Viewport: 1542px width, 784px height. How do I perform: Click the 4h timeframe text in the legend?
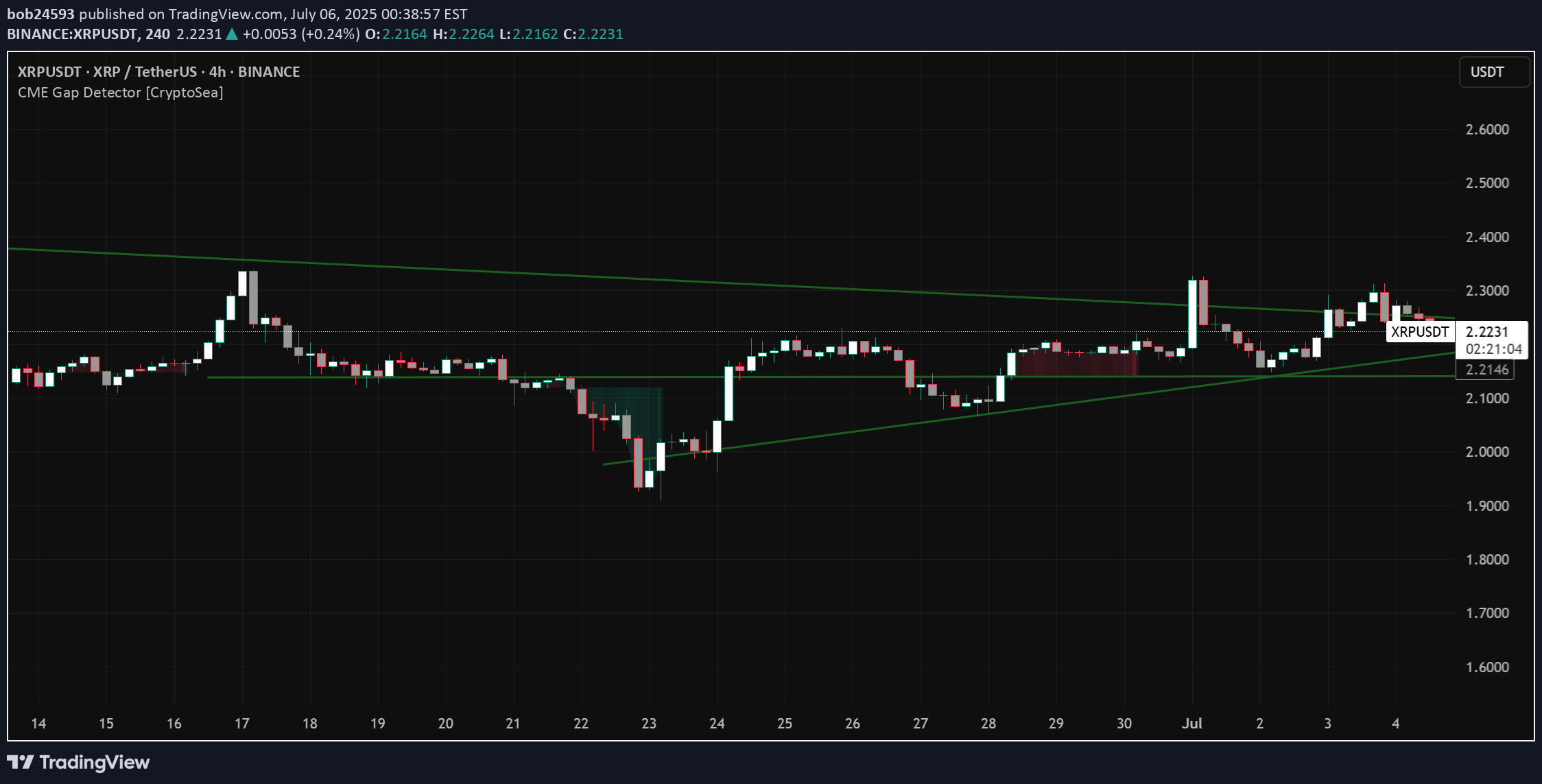tap(217, 71)
